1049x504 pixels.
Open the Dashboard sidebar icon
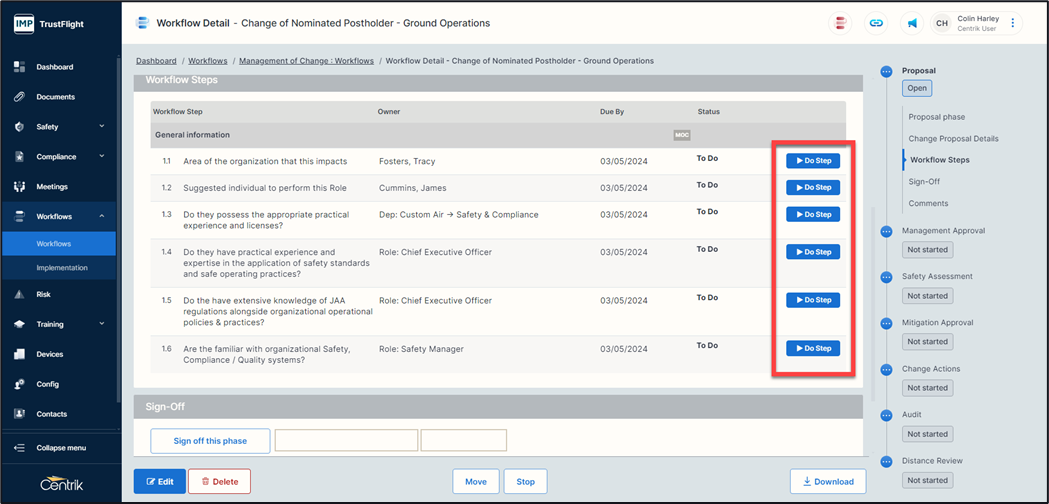pos(19,67)
